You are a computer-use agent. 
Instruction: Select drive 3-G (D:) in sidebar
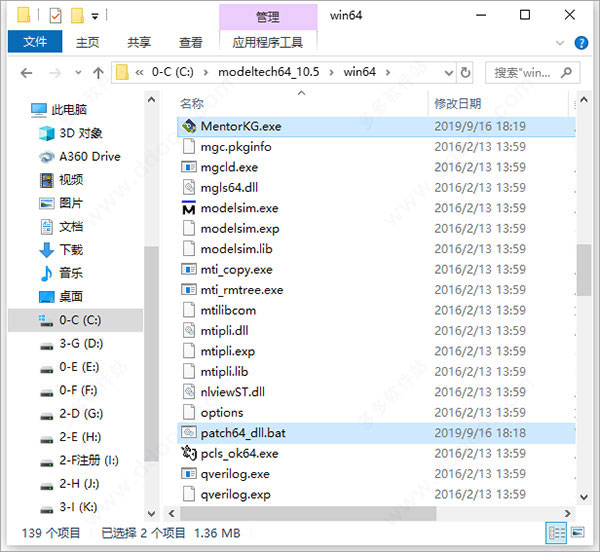[72, 344]
